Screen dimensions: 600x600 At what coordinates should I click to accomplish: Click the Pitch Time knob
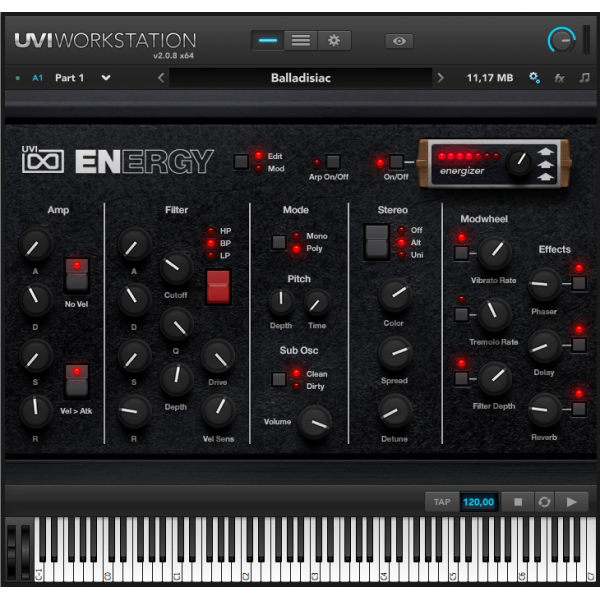(317, 302)
